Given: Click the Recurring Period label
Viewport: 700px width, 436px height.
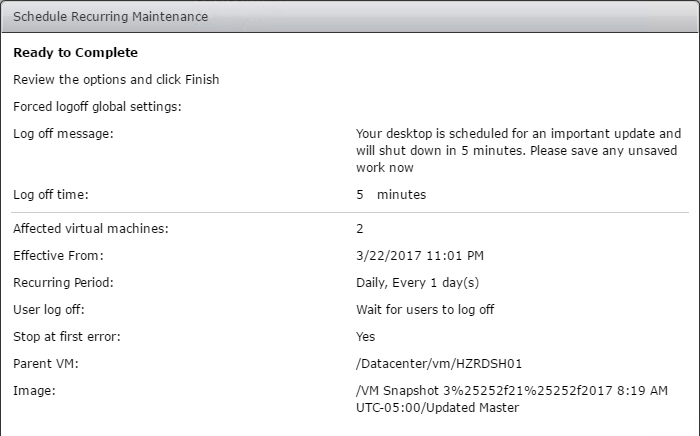Looking at the screenshot, I should [x=63, y=282].
